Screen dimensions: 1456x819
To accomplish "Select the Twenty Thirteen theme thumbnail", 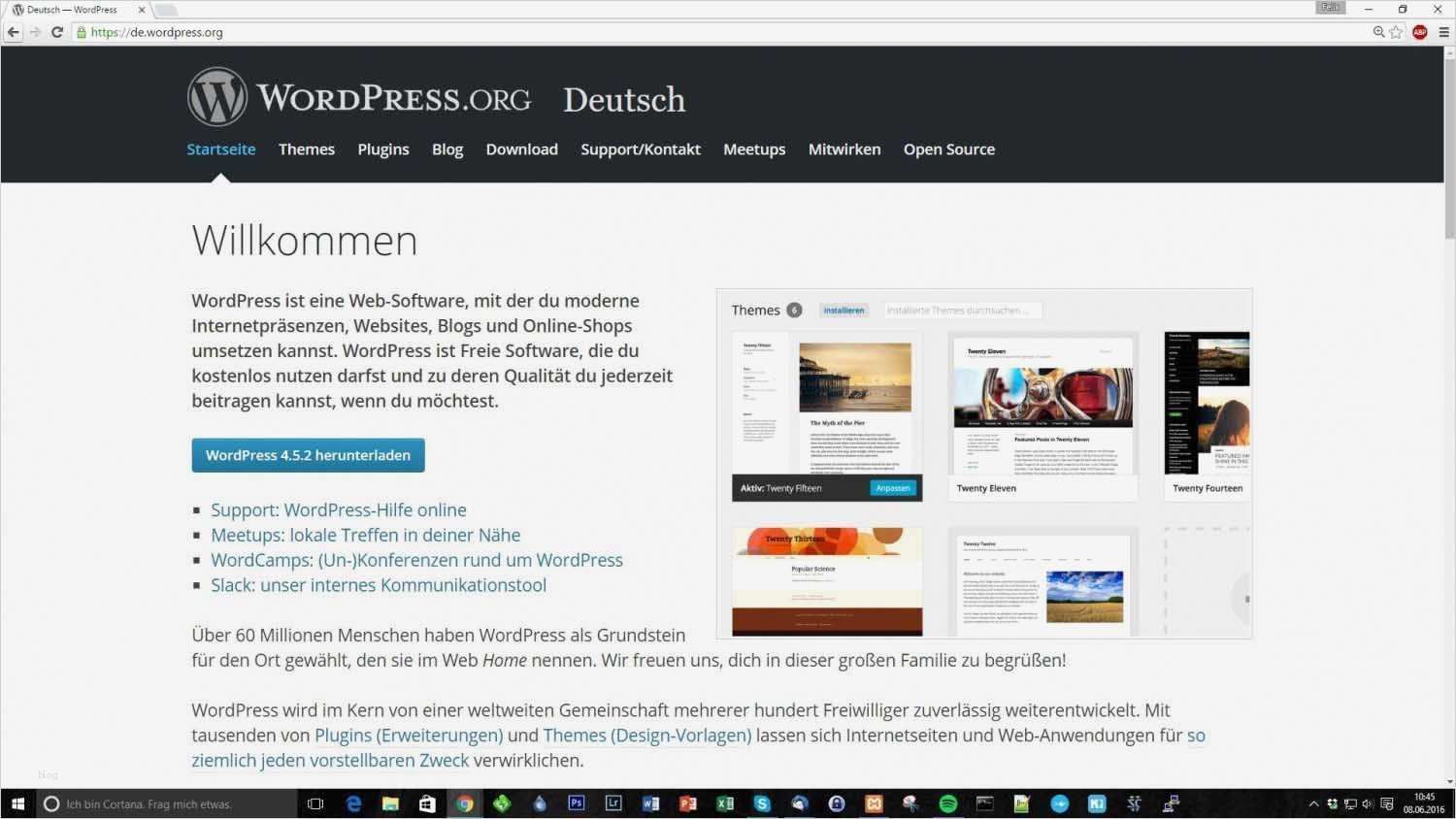I will (x=827, y=581).
